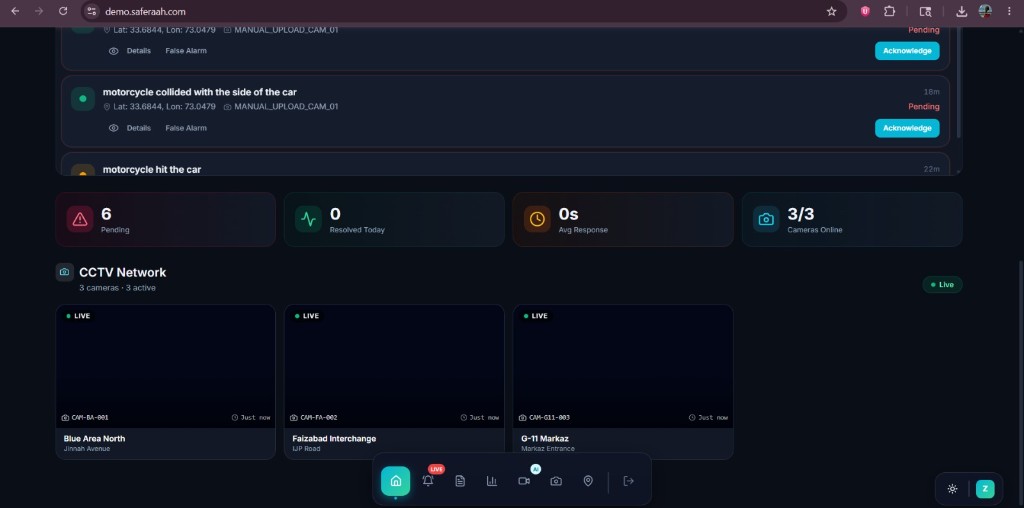Image resolution: width=1024 pixels, height=508 pixels.
Task: Open analytics bar chart icon in dock
Action: (x=492, y=481)
